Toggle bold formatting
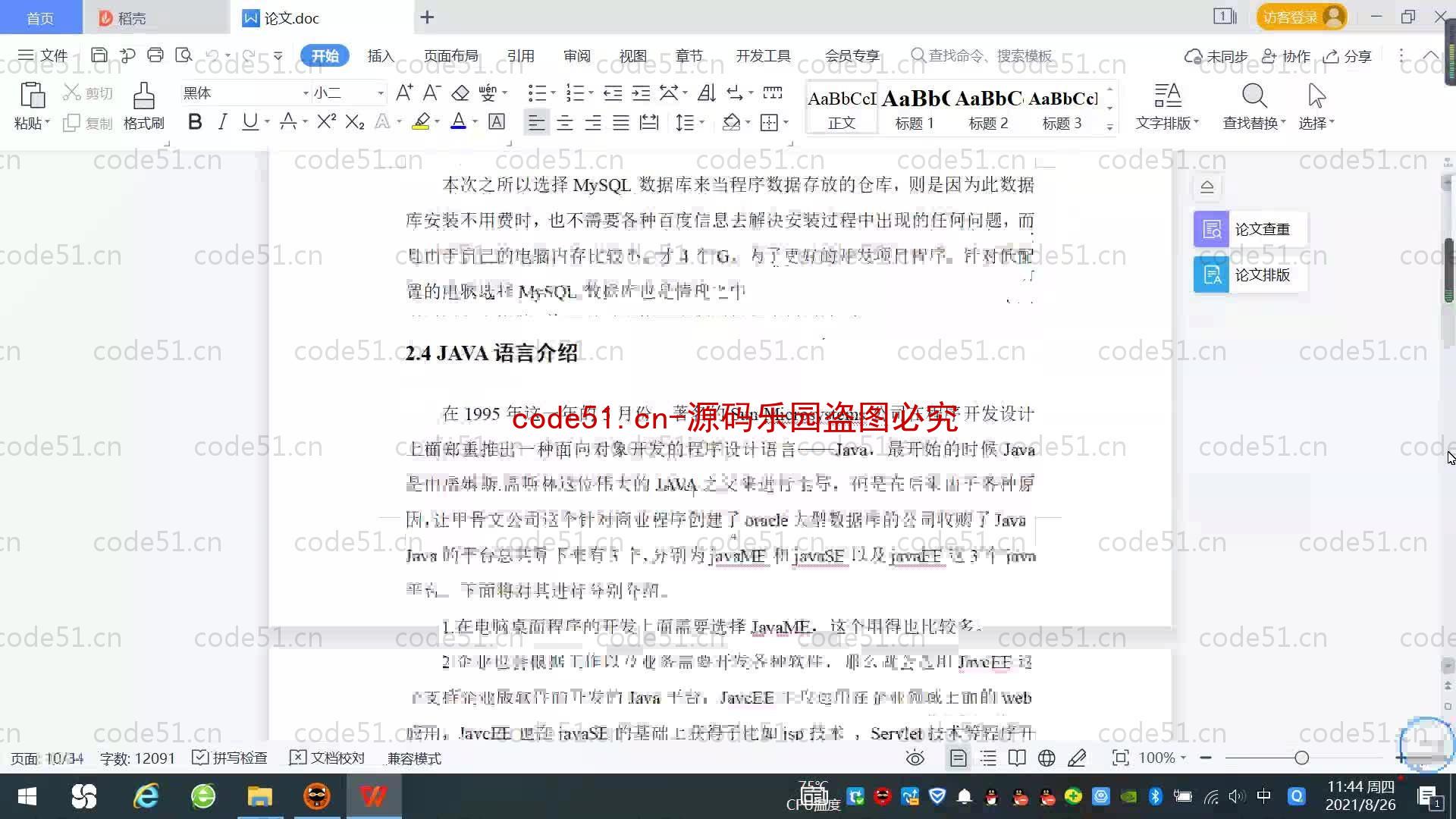1456x819 pixels. 195,121
